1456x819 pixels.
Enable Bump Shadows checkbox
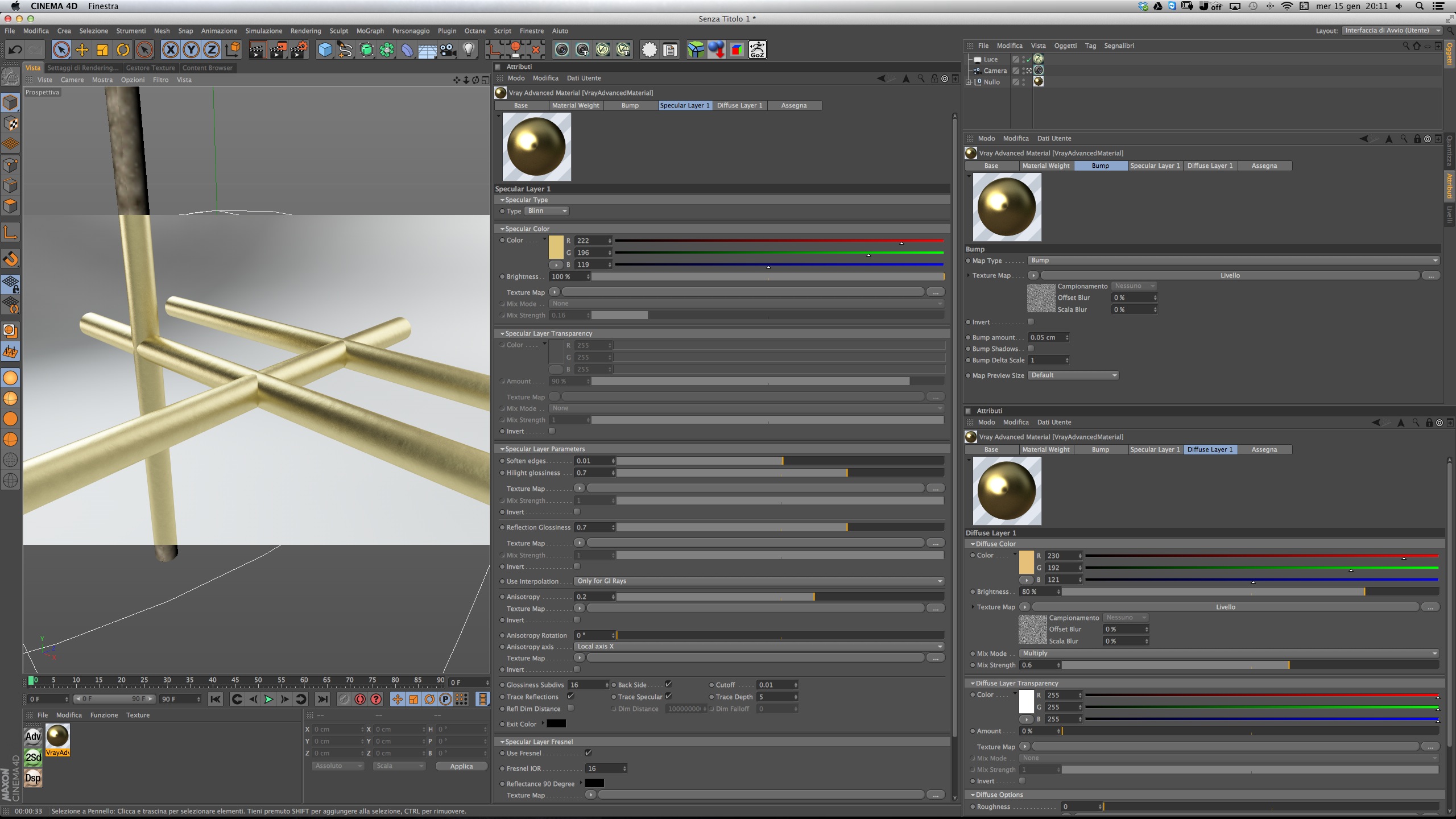click(x=1031, y=349)
